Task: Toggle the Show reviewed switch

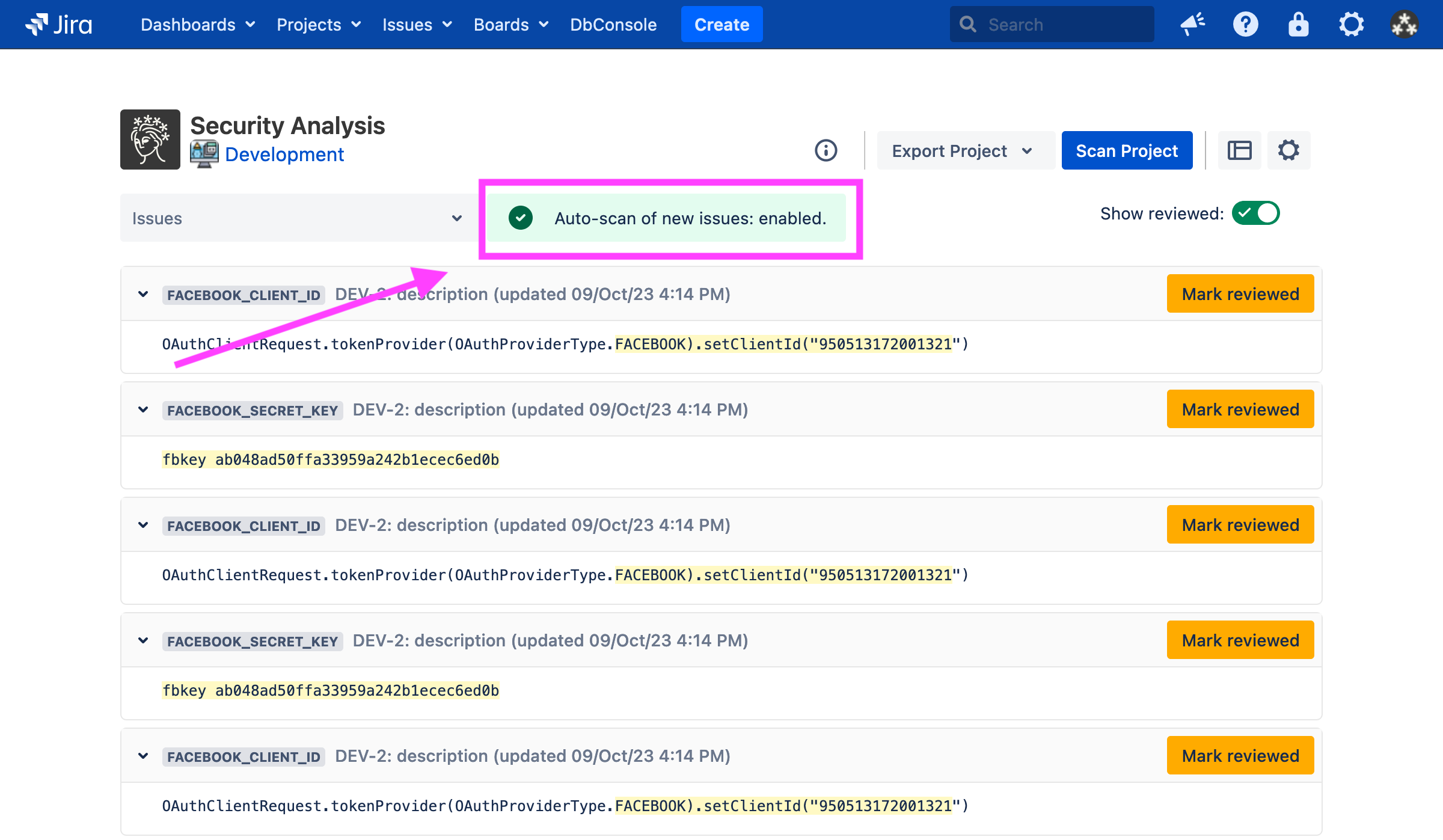Action: [1255, 213]
